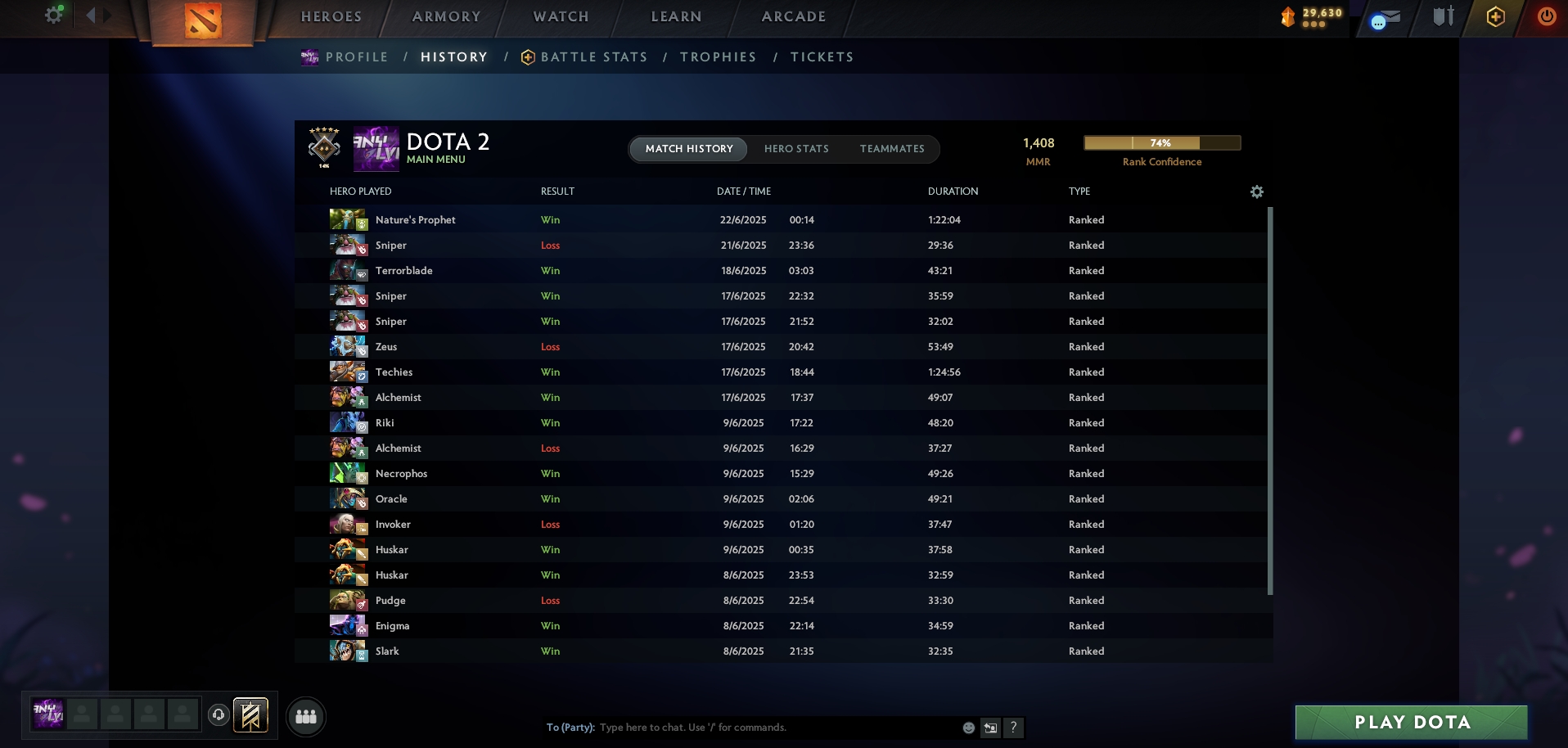Click the player avatar in header
Image resolution: width=1568 pixels, height=748 pixels.
[376, 149]
